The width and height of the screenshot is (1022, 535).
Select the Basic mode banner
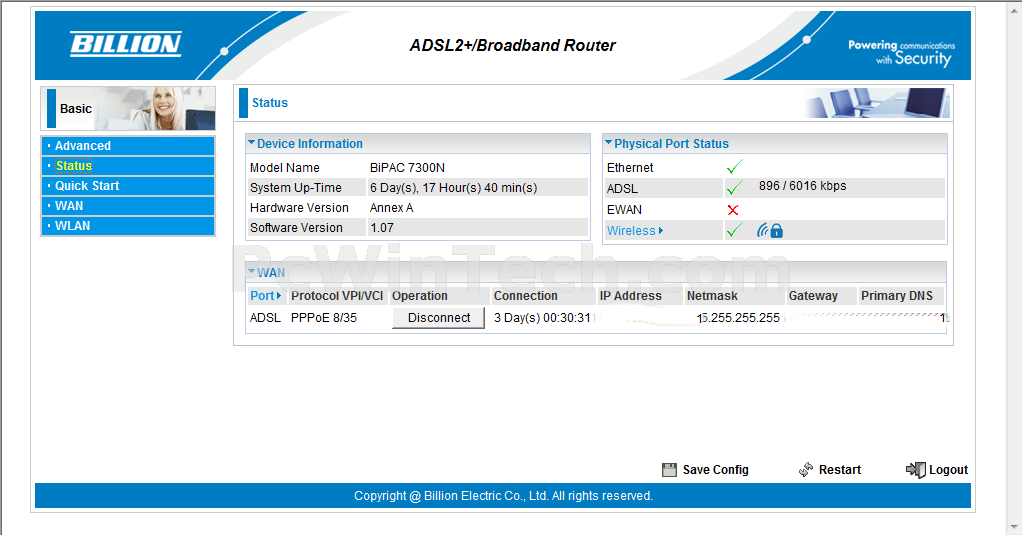click(x=128, y=108)
